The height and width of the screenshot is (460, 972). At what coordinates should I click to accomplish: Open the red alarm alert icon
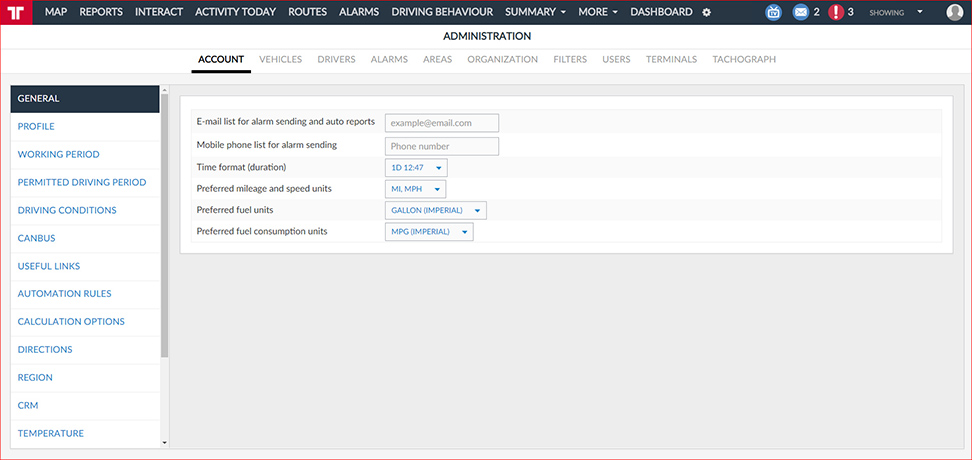coord(836,13)
